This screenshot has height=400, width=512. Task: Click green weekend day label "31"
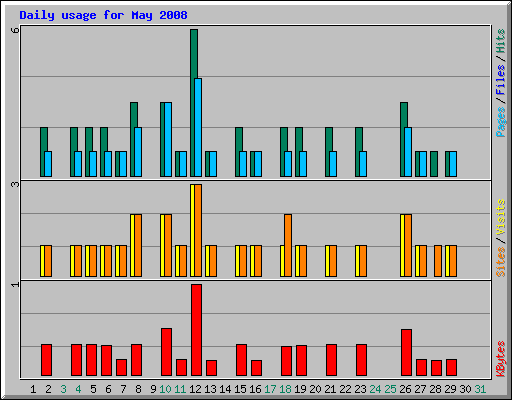point(480,389)
